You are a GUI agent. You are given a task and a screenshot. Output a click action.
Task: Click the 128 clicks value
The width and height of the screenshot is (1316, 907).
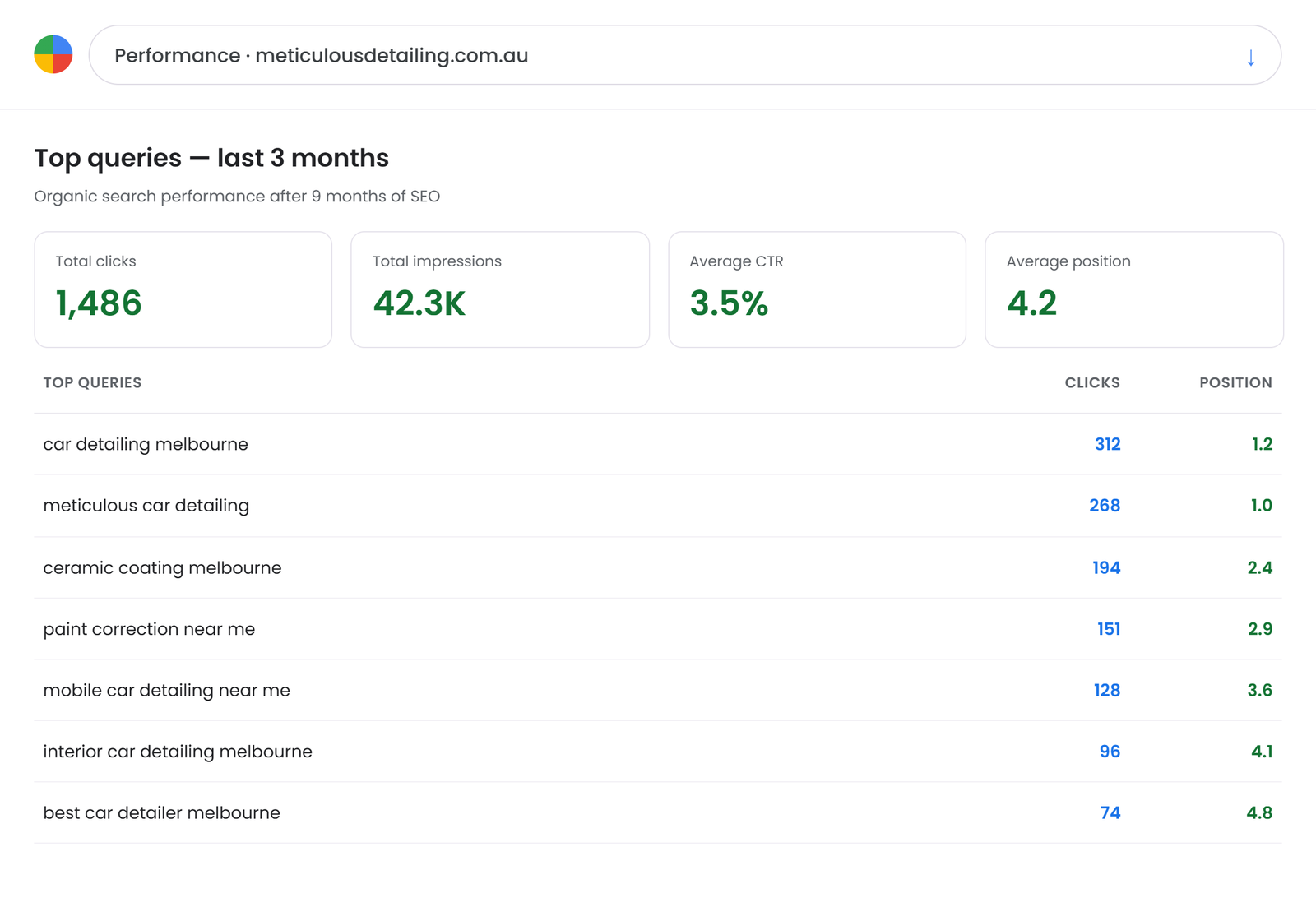click(1107, 690)
